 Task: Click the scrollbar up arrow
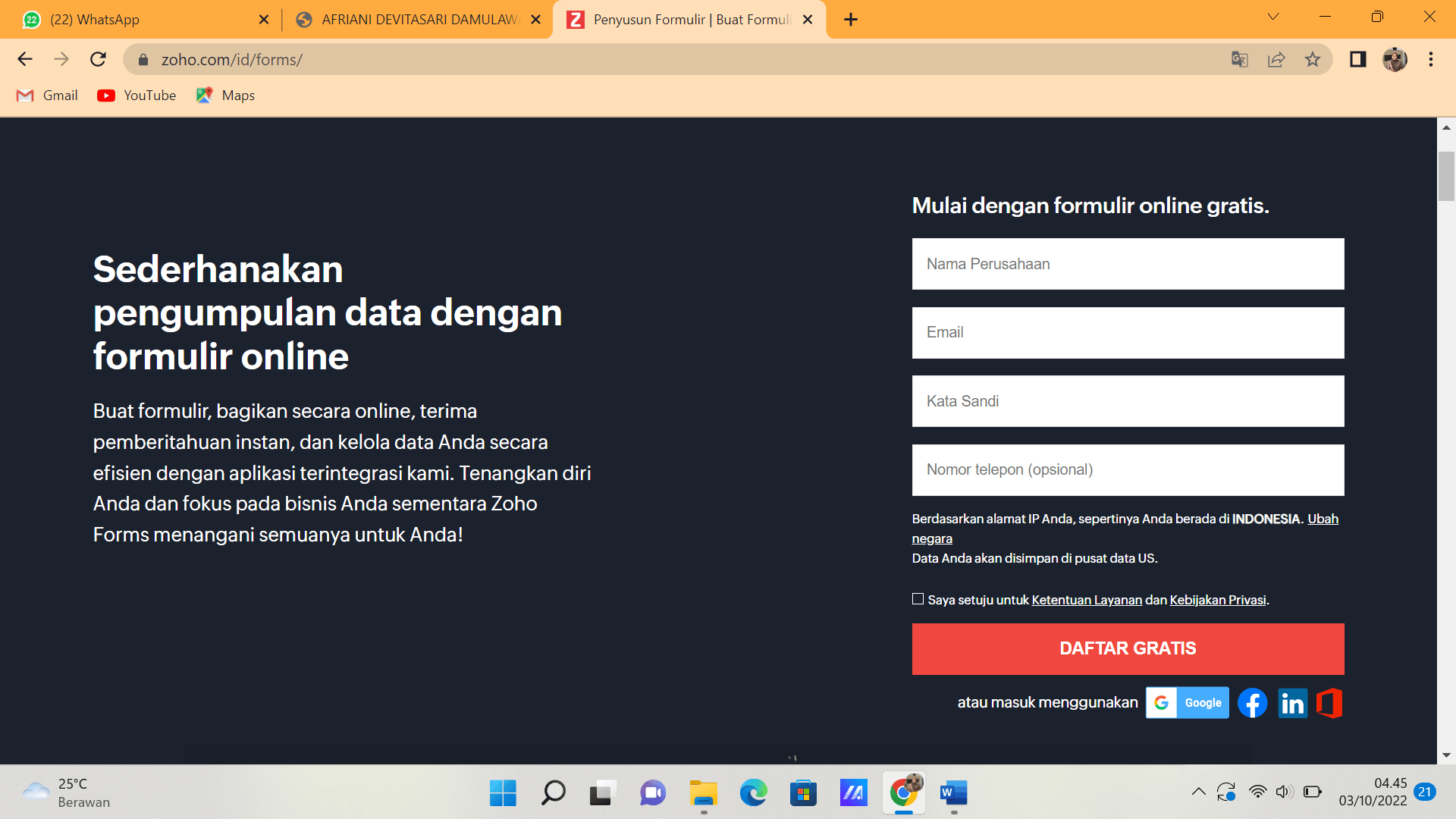coord(1446,127)
